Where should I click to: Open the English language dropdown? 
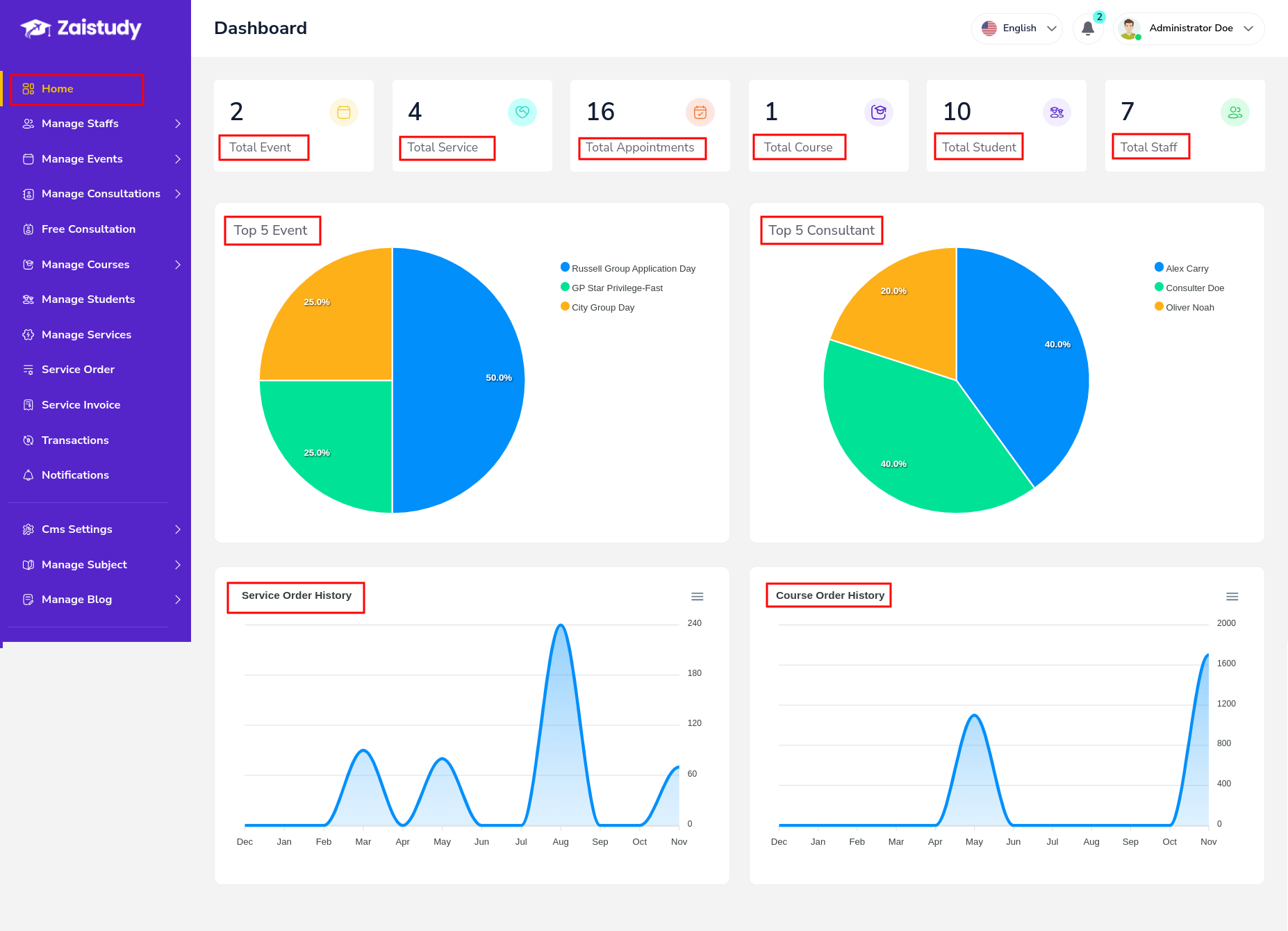pos(1017,28)
